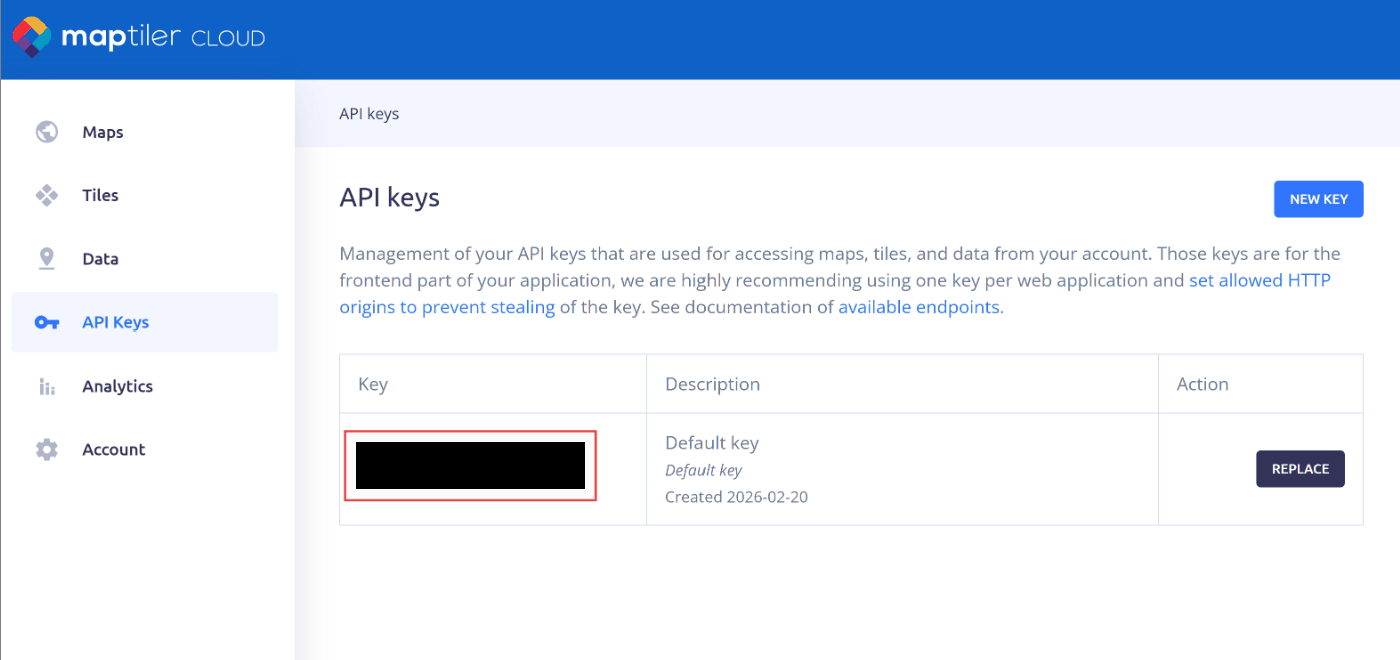Viewport: 1400px width, 660px height.
Task: Click the Account gear icon
Action: coord(47,449)
